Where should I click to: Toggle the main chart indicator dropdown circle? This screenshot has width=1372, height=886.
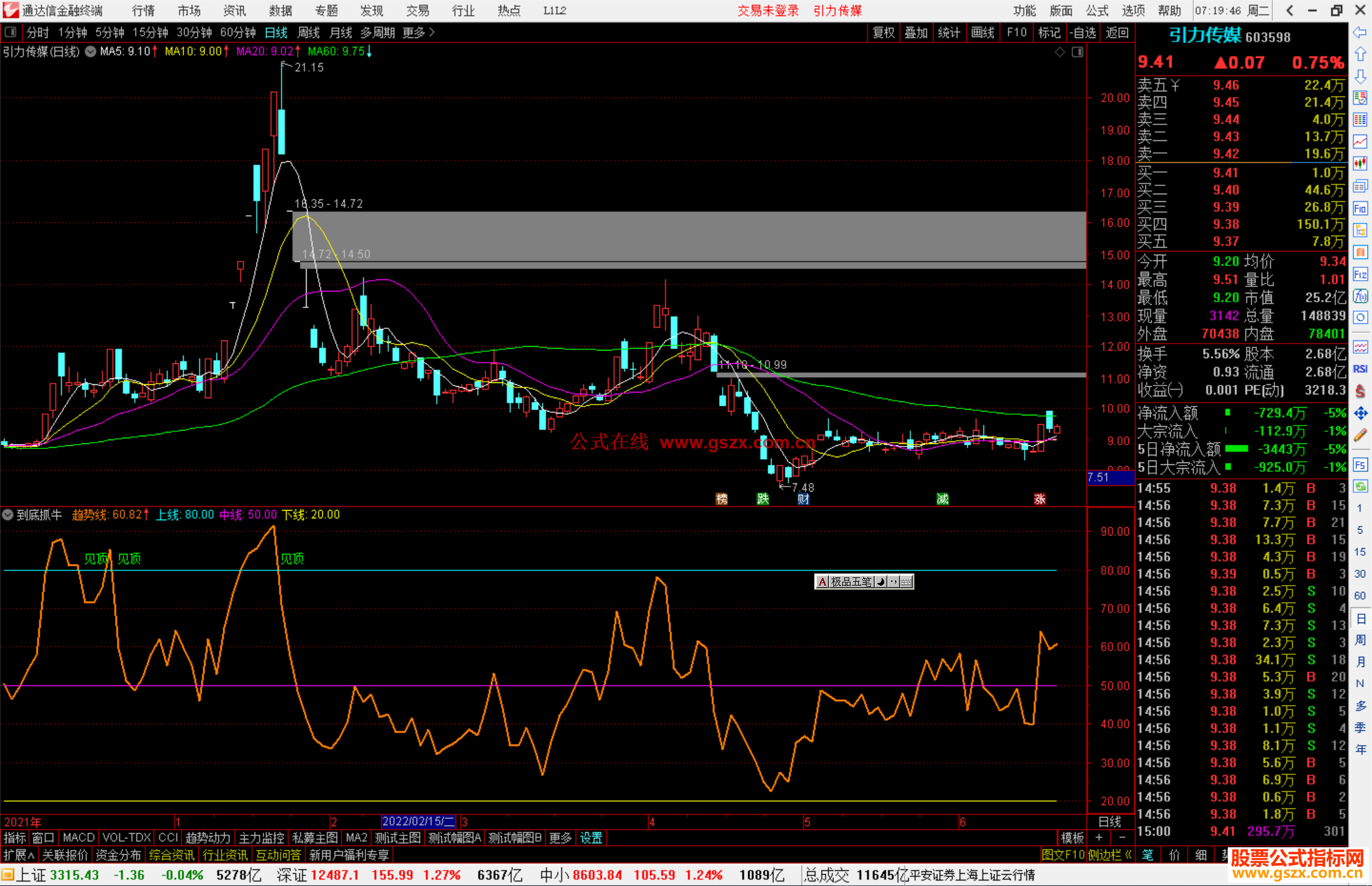(x=91, y=51)
